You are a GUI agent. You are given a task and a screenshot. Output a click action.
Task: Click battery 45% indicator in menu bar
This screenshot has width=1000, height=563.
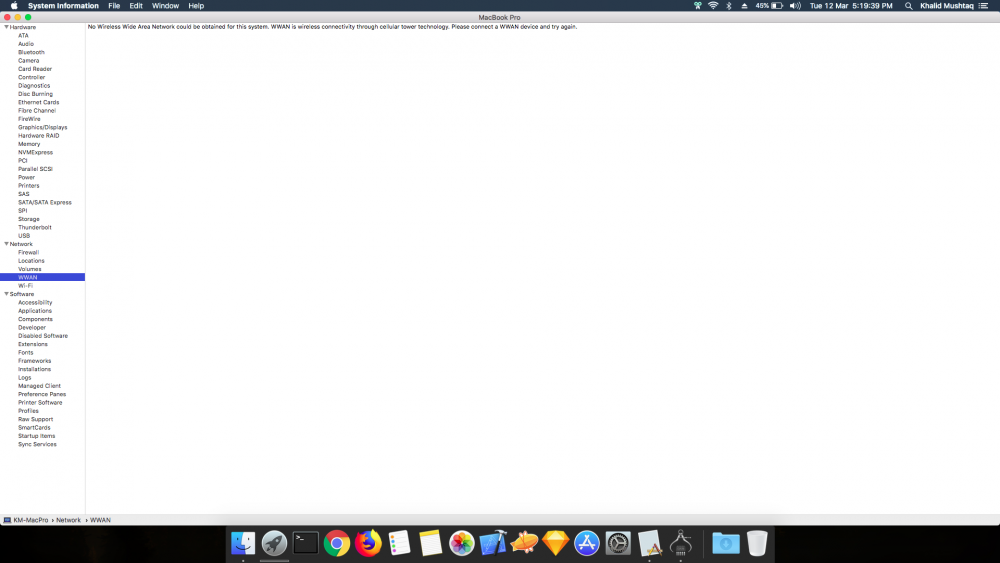click(x=769, y=6)
